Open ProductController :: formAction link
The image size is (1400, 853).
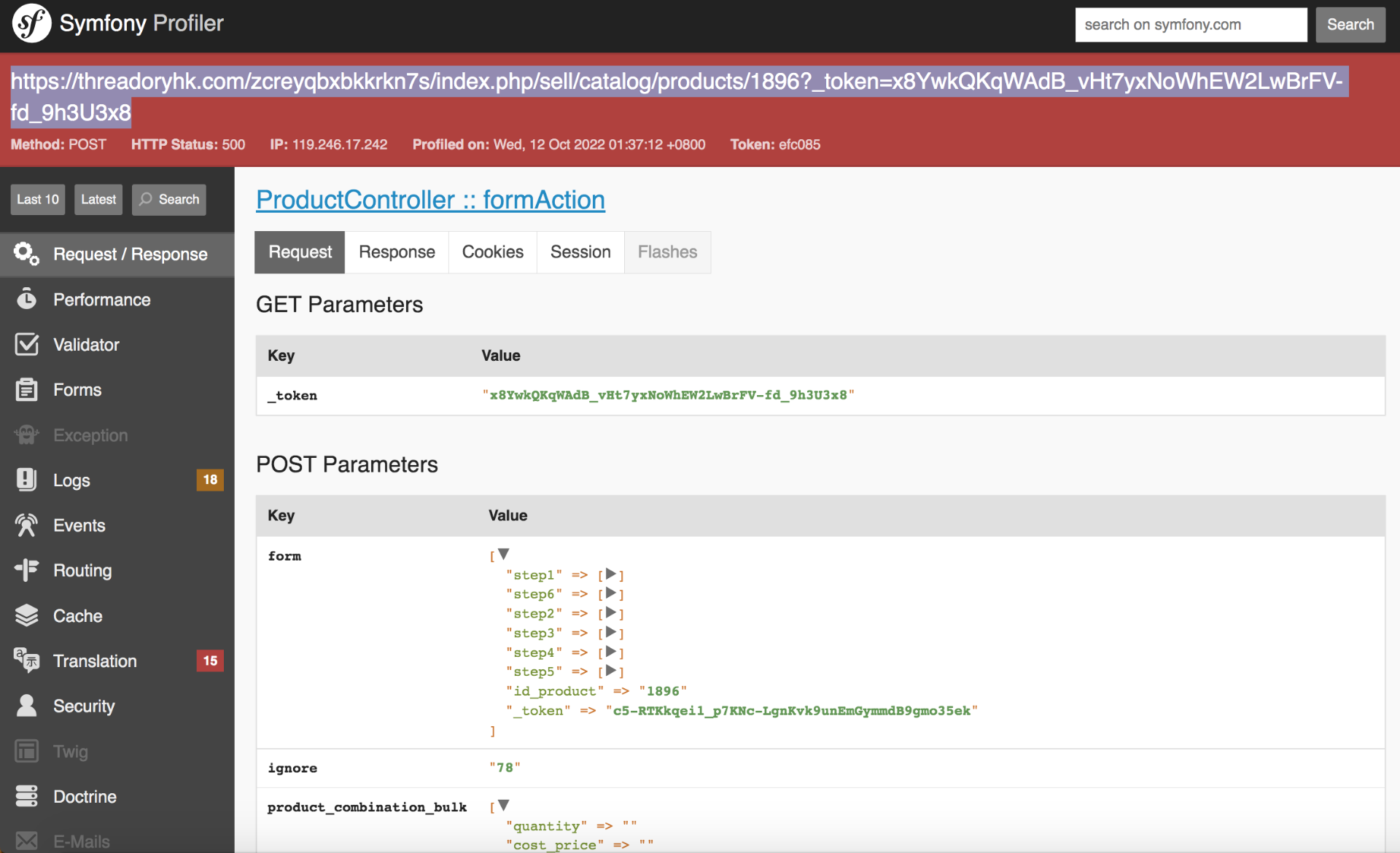(430, 200)
